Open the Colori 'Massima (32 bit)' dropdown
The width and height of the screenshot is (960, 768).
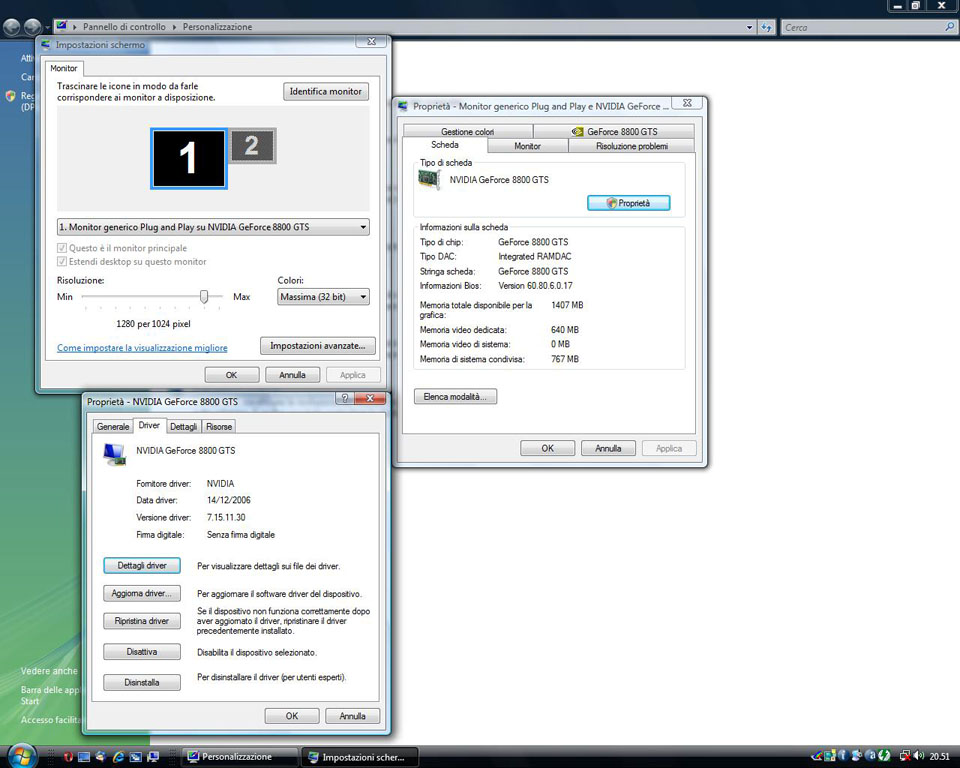323,297
